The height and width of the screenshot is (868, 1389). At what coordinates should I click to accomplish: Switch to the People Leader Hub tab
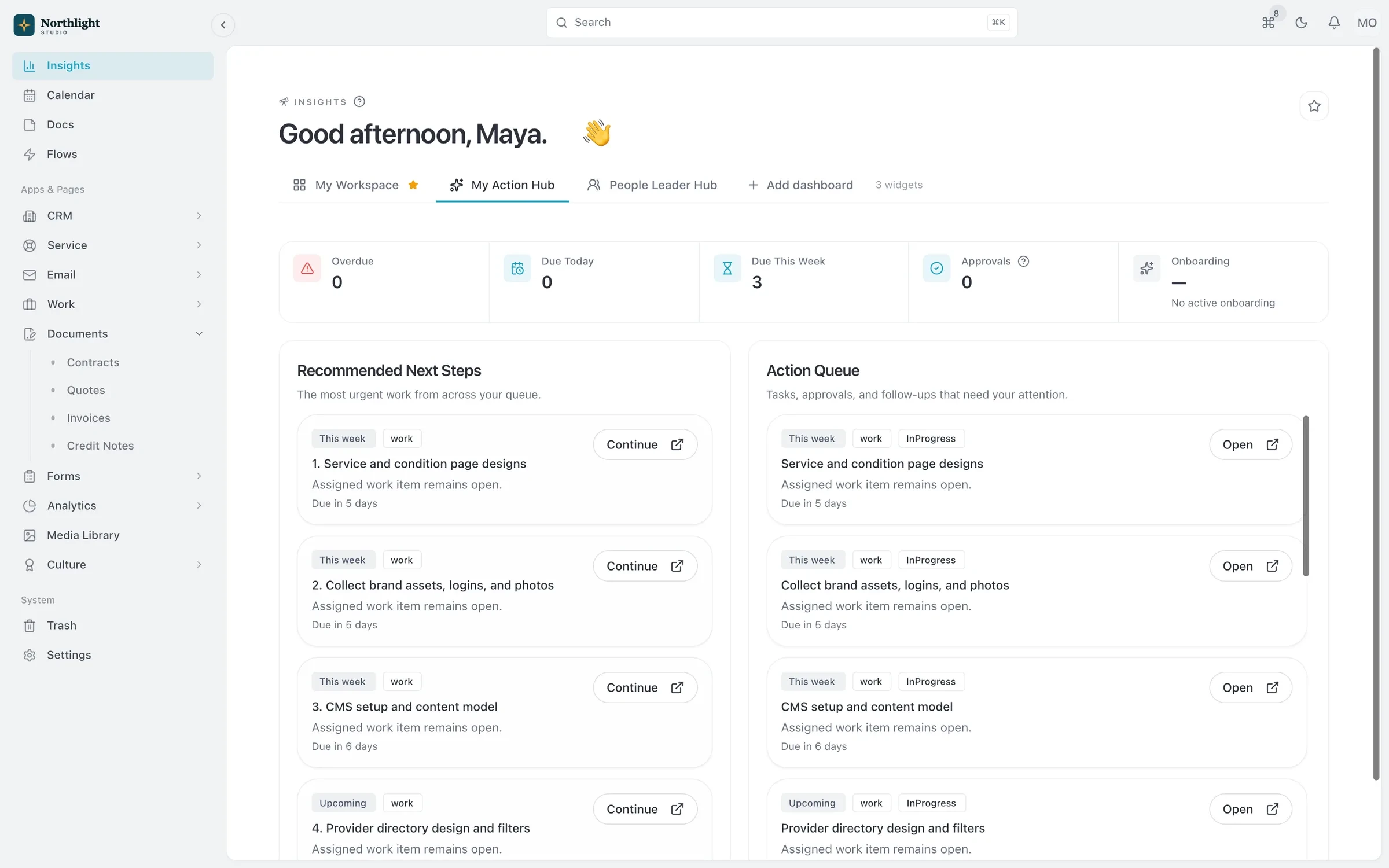(x=652, y=185)
